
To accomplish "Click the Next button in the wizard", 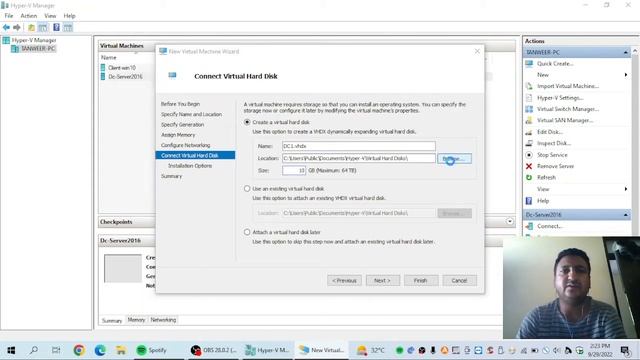I will 382,280.
